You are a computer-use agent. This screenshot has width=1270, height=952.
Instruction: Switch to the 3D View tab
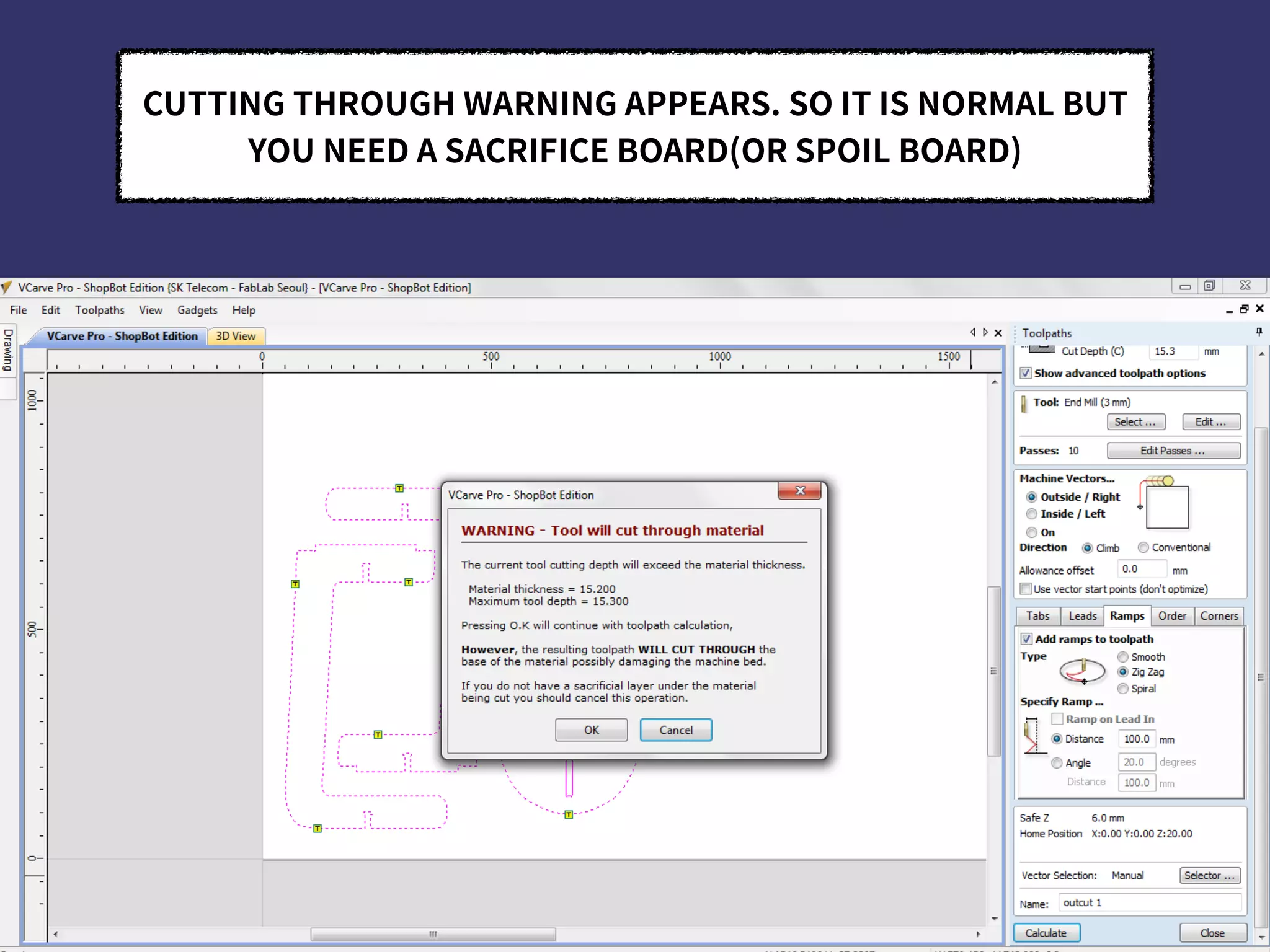coord(236,336)
